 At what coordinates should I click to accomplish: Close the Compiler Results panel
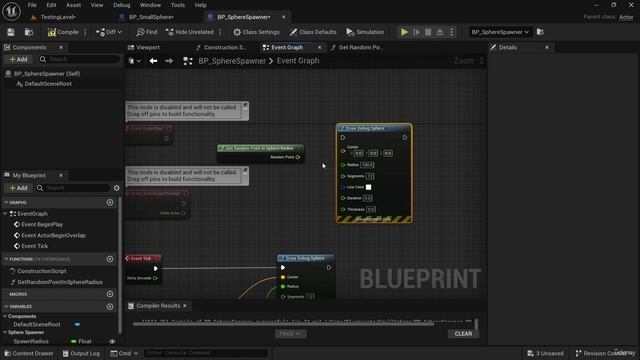(184, 305)
